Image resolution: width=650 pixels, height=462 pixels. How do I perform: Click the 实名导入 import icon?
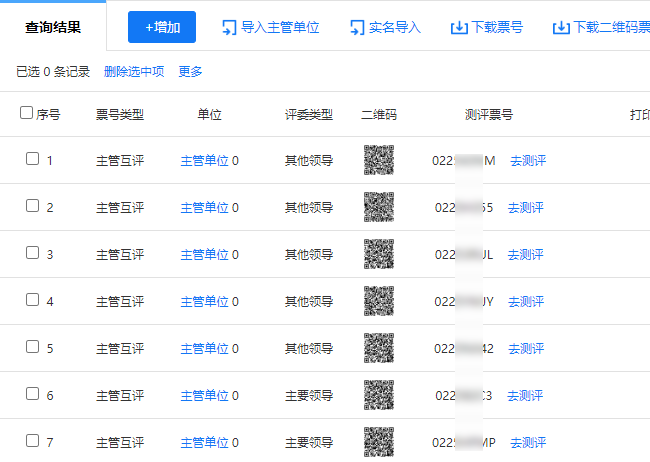pos(357,28)
